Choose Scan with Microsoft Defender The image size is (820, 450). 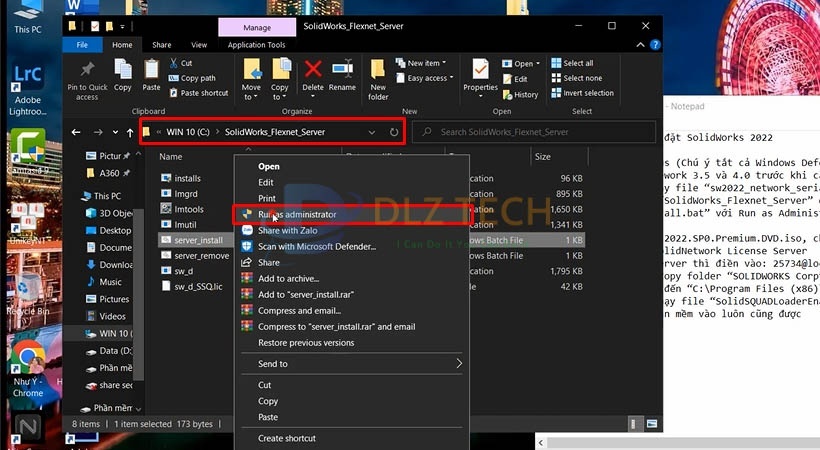[x=312, y=246]
